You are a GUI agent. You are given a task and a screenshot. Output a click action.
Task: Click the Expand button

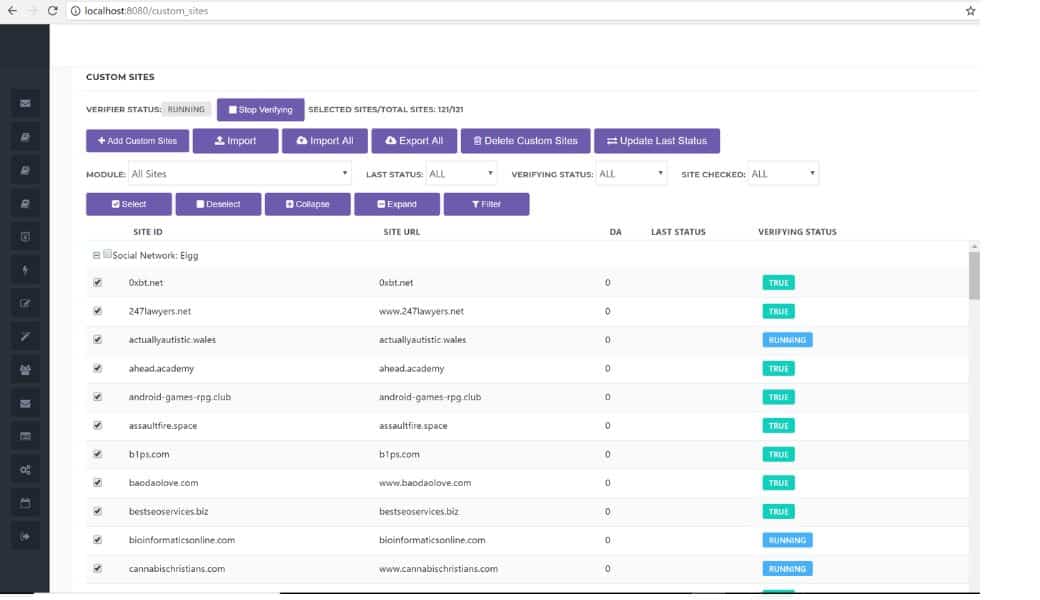pos(397,204)
